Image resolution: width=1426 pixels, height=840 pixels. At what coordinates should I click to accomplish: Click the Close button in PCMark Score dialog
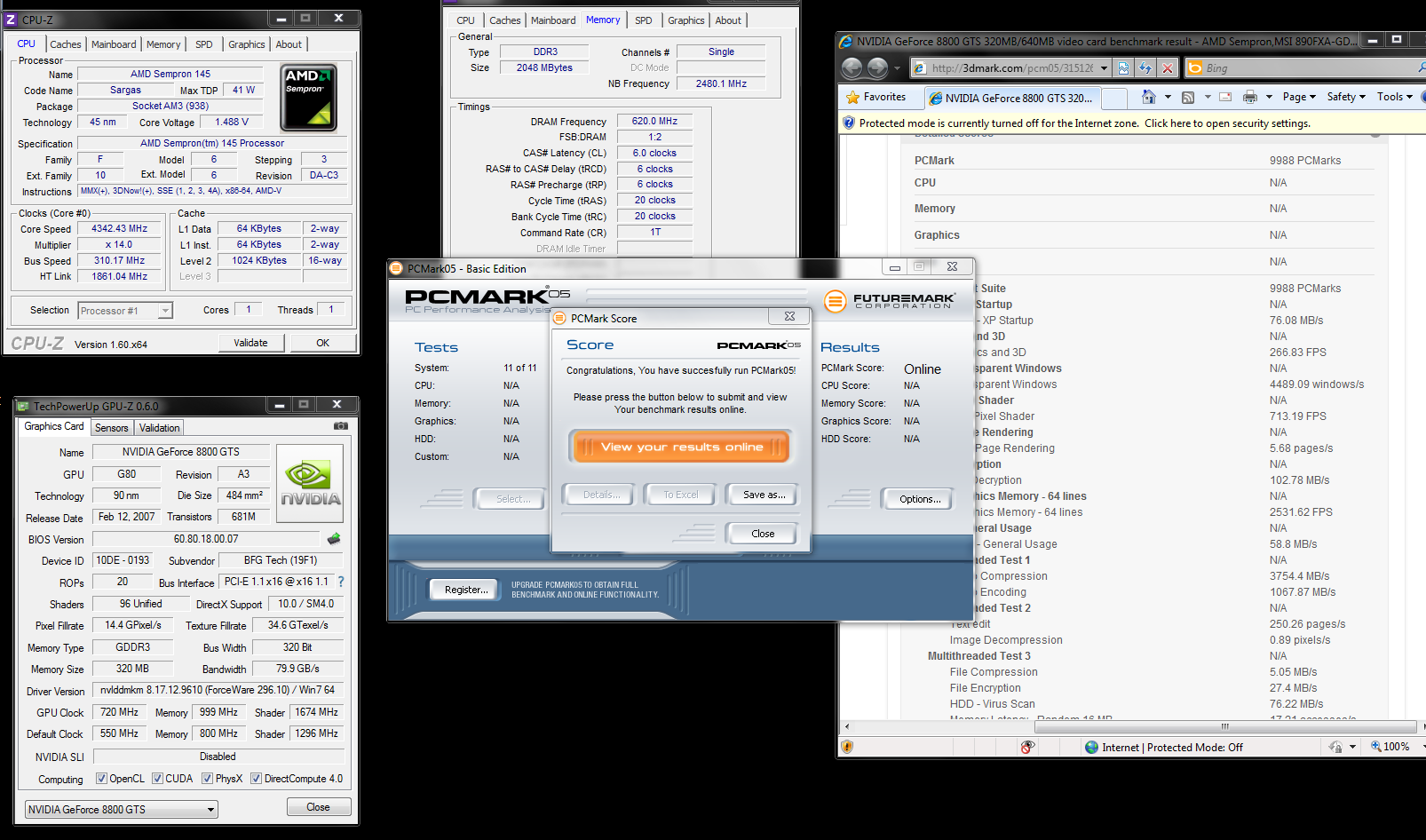click(763, 534)
